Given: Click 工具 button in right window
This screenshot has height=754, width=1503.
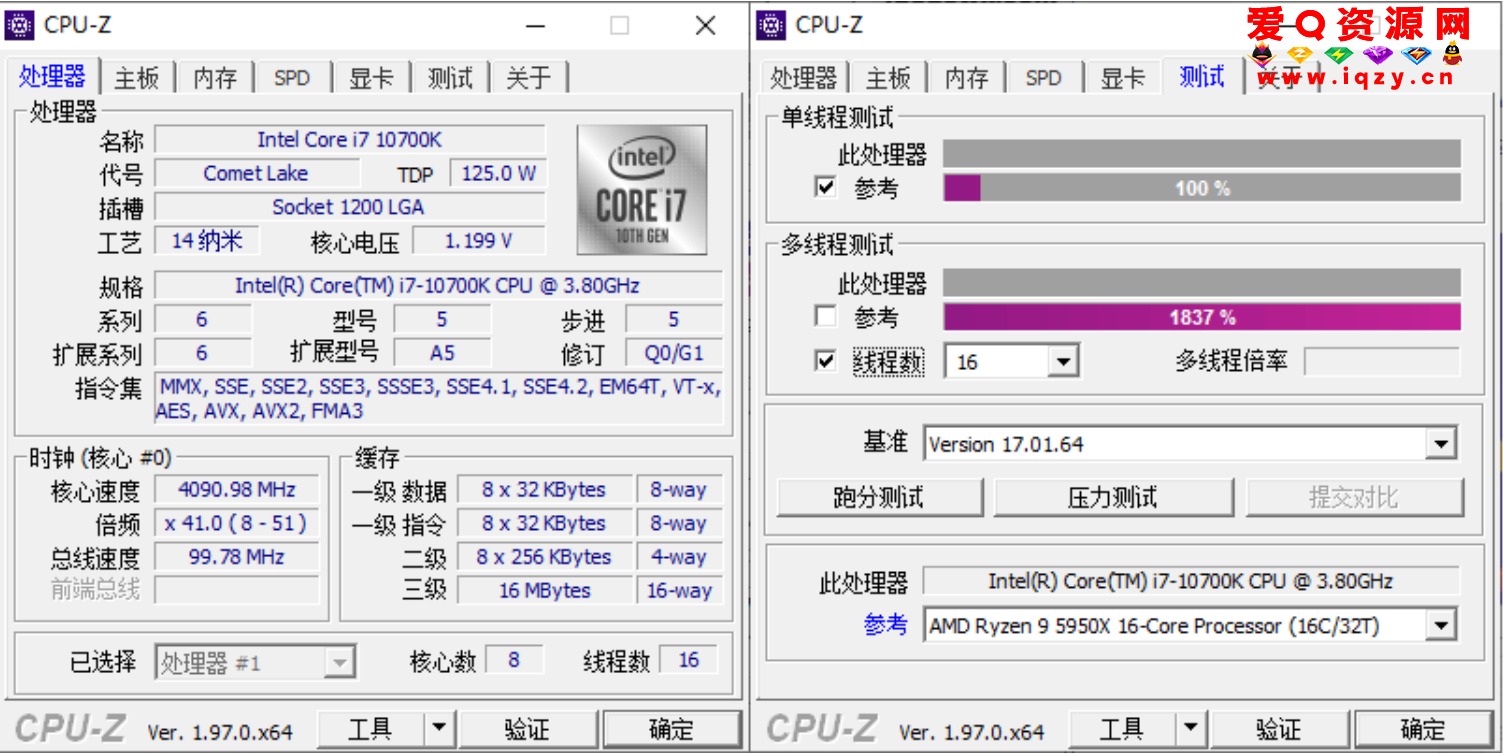Looking at the screenshot, I should (1123, 729).
